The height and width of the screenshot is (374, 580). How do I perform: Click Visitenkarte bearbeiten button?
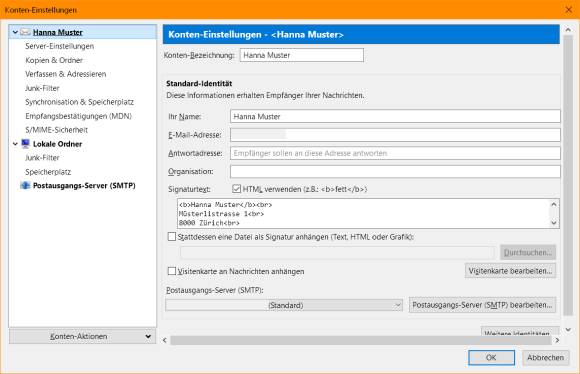point(510,271)
